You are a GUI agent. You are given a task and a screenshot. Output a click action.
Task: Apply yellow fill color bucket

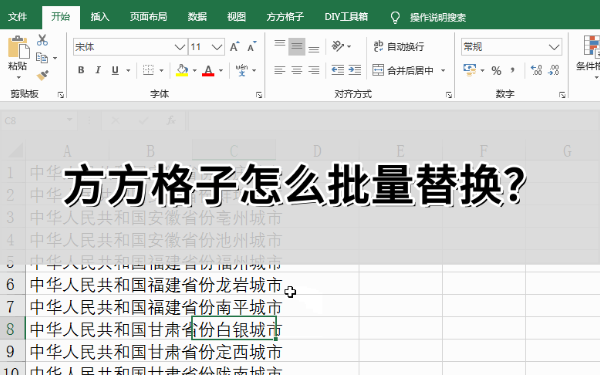(x=182, y=70)
